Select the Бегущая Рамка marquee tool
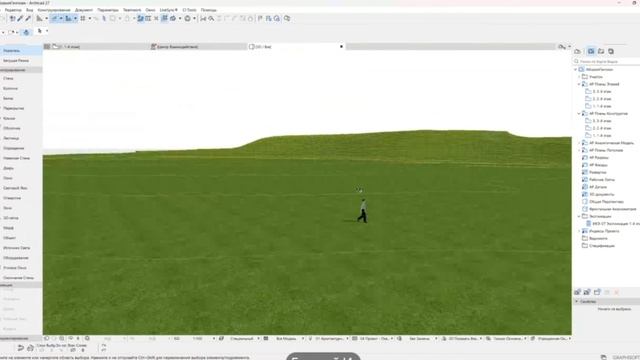 [x=20, y=60]
